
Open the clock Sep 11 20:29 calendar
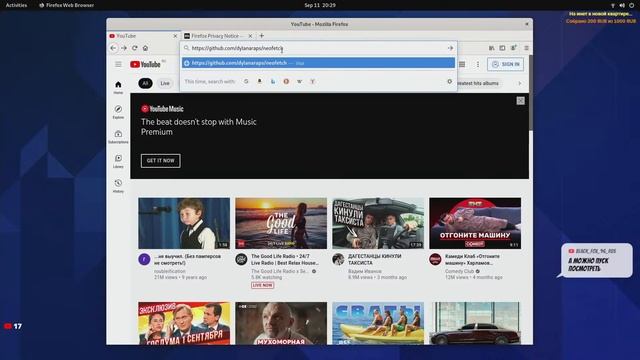(x=320, y=5)
